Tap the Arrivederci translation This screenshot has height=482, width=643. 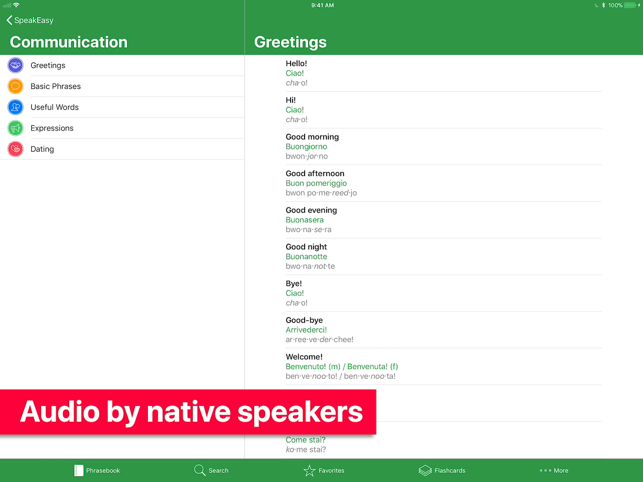point(306,330)
